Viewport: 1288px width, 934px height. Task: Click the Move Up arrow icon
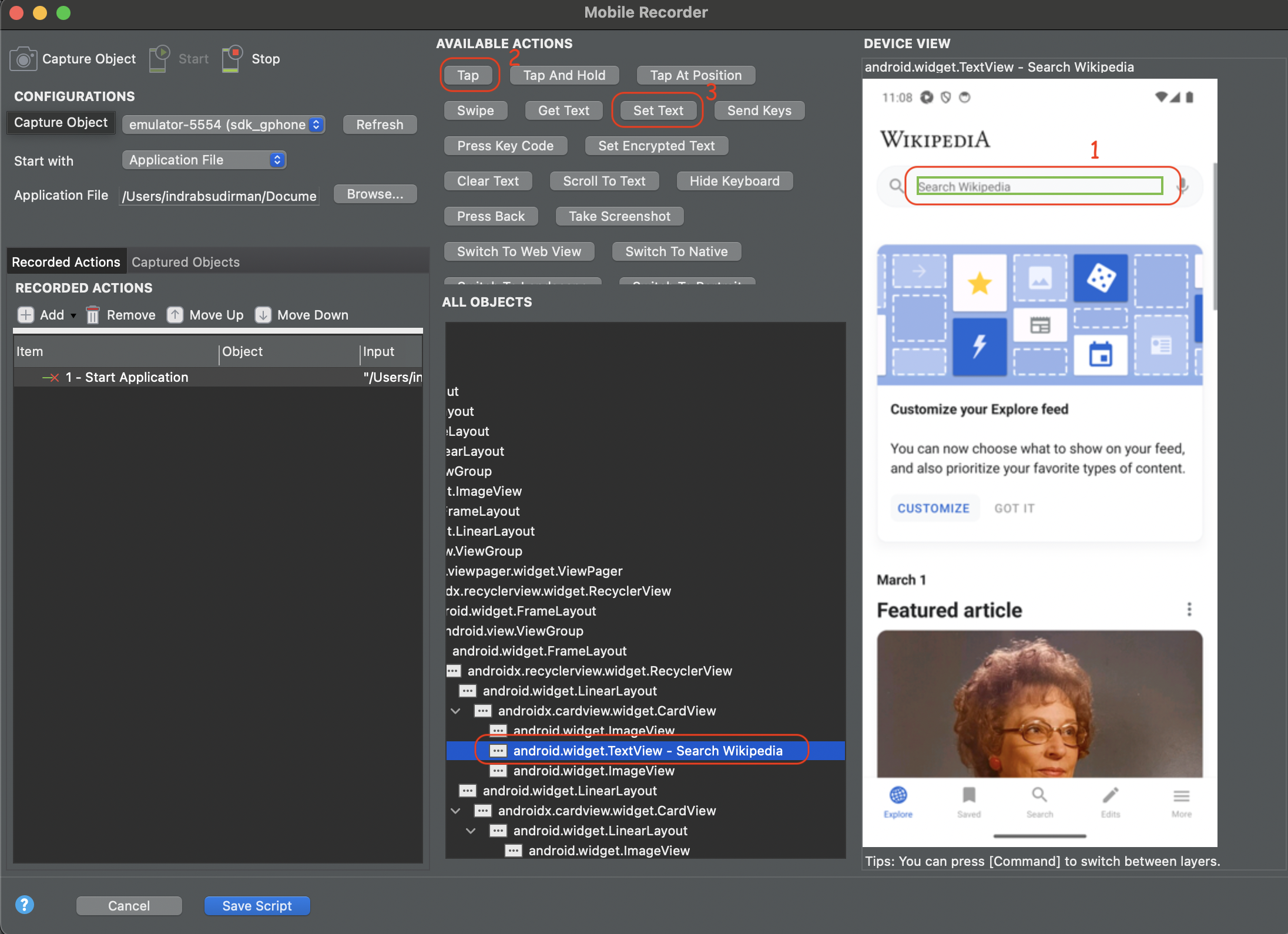(175, 315)
